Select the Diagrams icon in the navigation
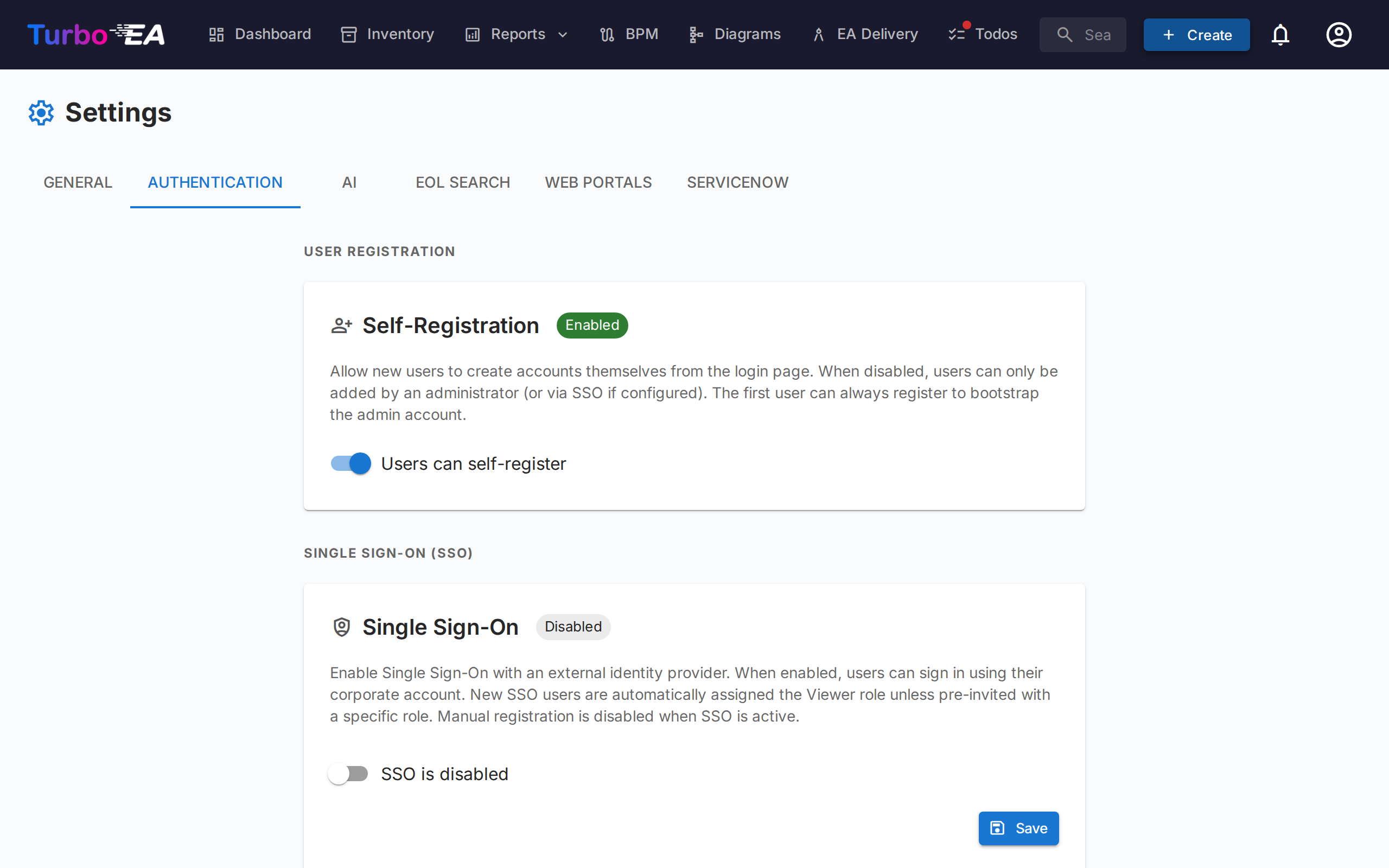The width and height of the screenshot is (1389, 868). pos(696,34)
